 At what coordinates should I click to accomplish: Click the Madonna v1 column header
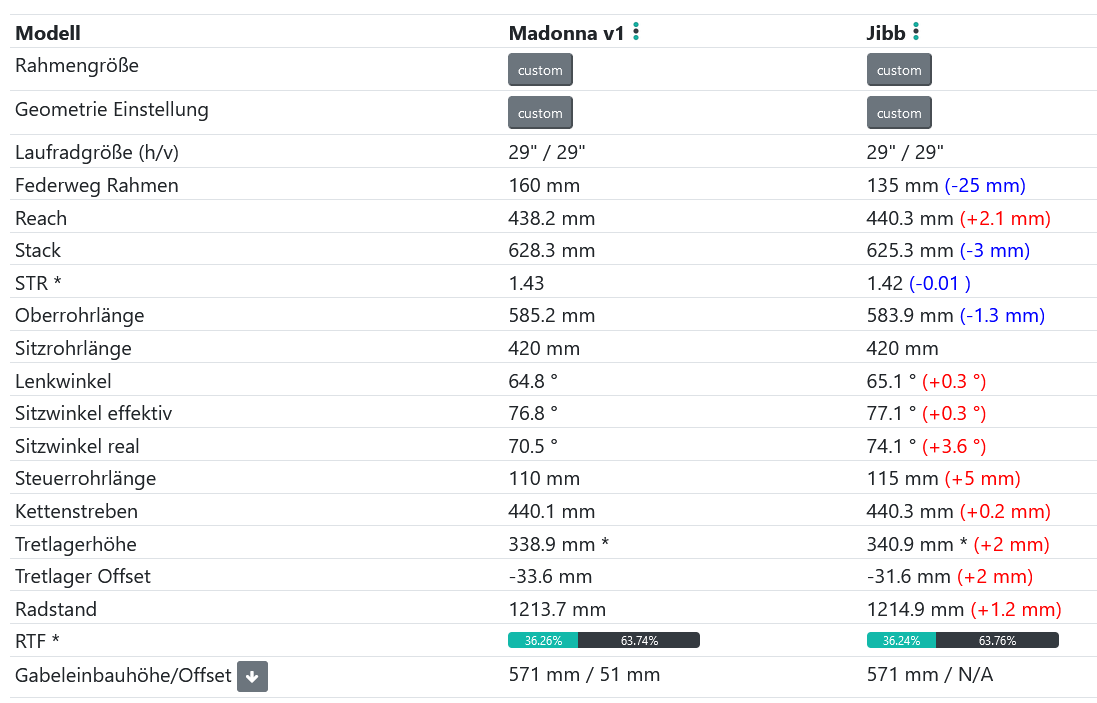point(566,33)
